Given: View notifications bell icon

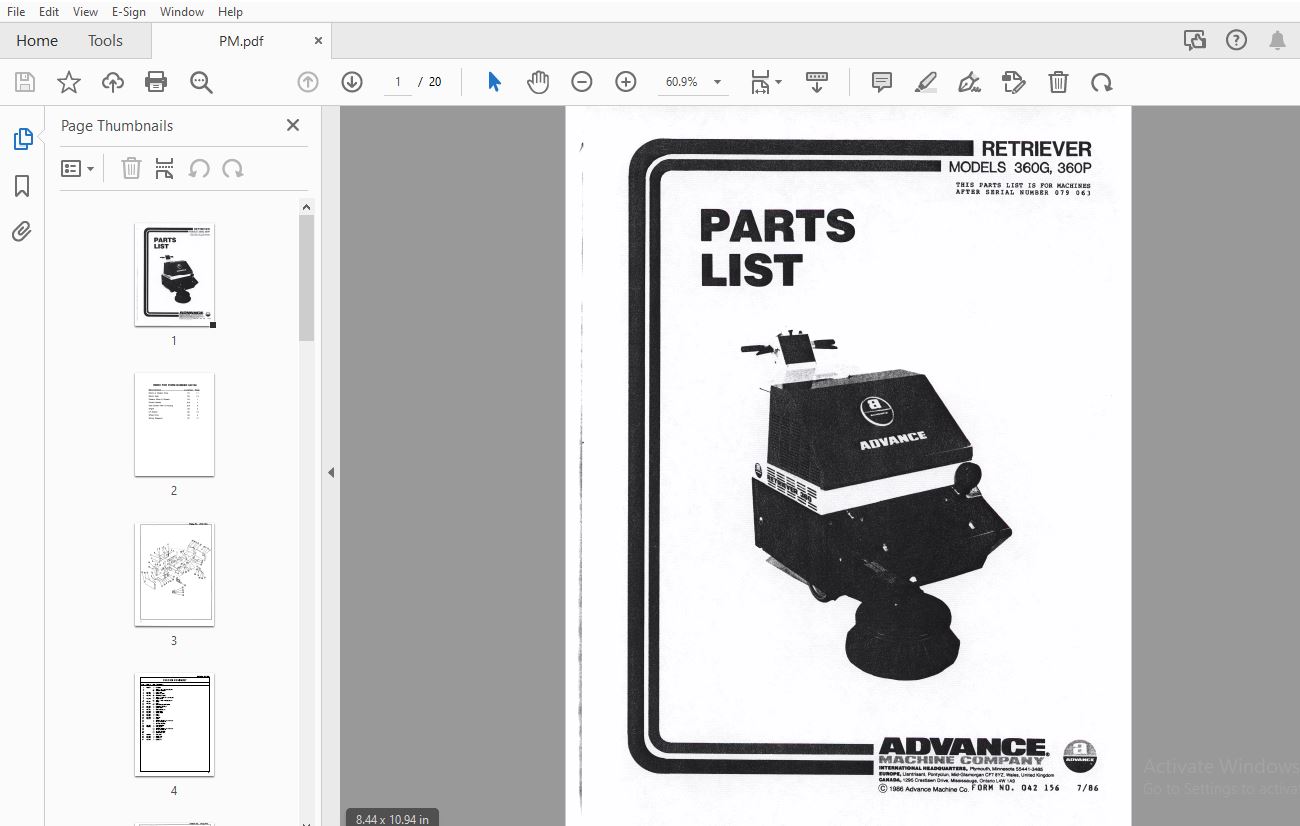Looking at the screenshot, I should (x=1277, y=40).
